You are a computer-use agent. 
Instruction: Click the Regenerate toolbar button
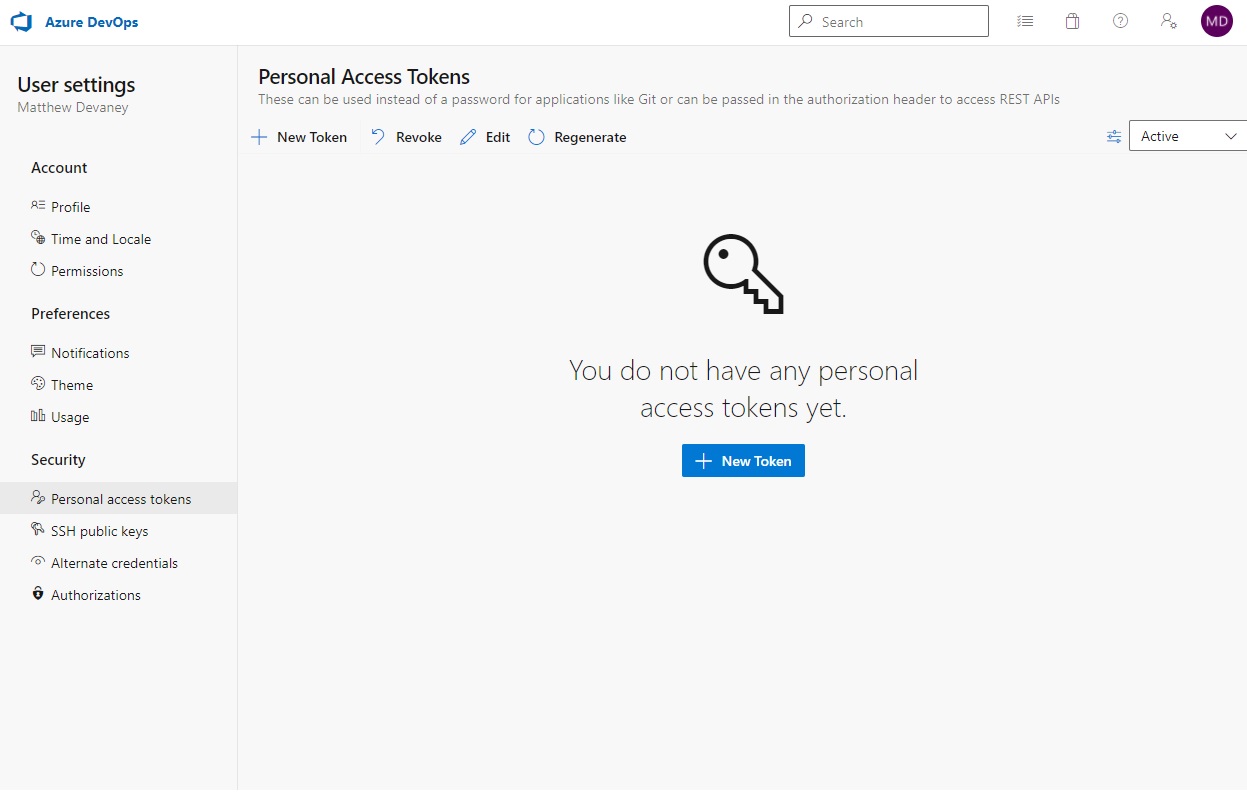(577, 137)
